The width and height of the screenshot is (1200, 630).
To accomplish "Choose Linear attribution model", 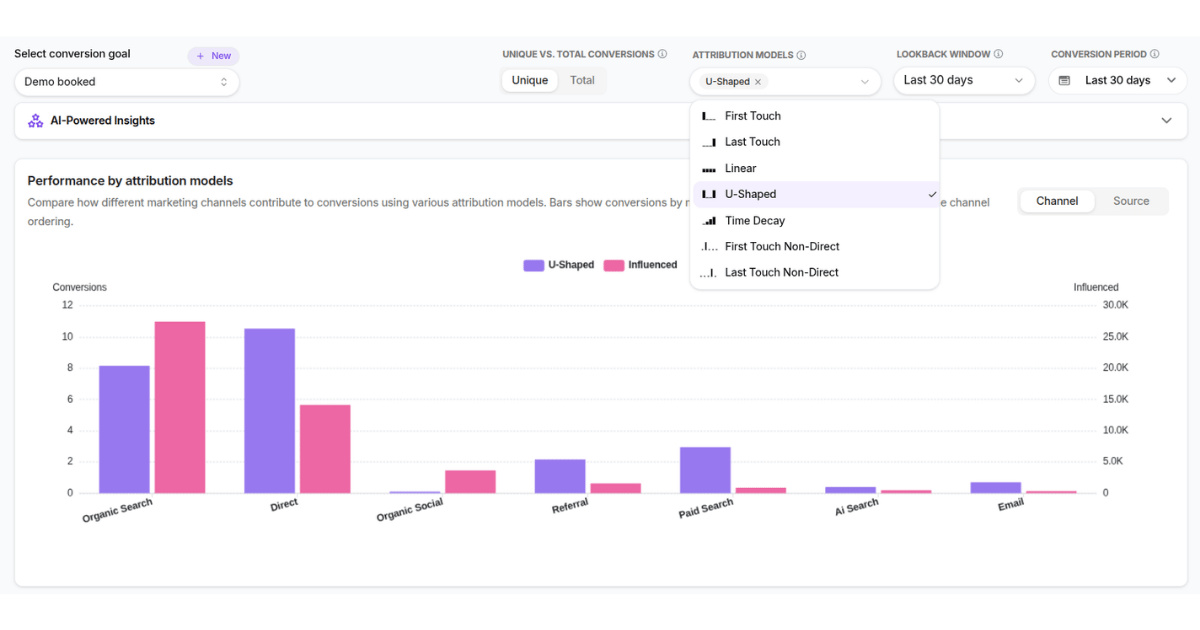I will point(815,168).
